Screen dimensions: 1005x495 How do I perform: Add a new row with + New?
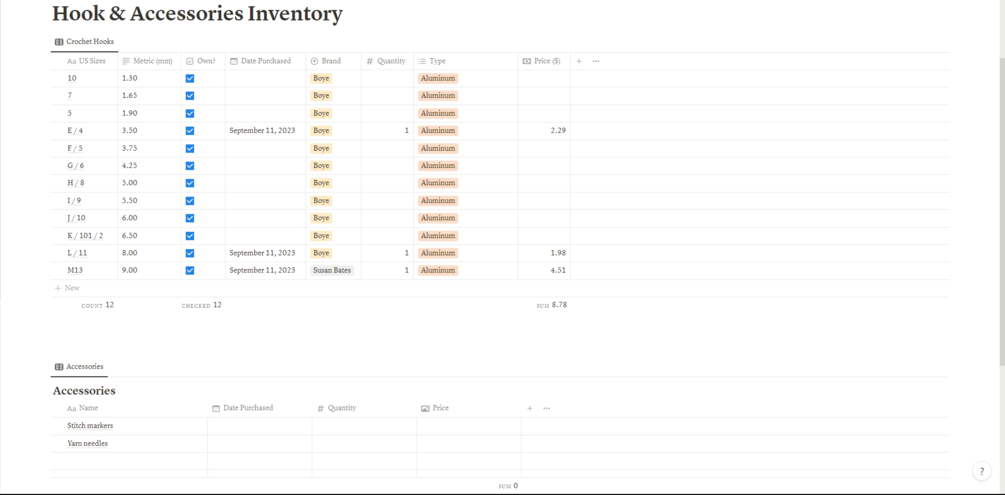(67, 288)
